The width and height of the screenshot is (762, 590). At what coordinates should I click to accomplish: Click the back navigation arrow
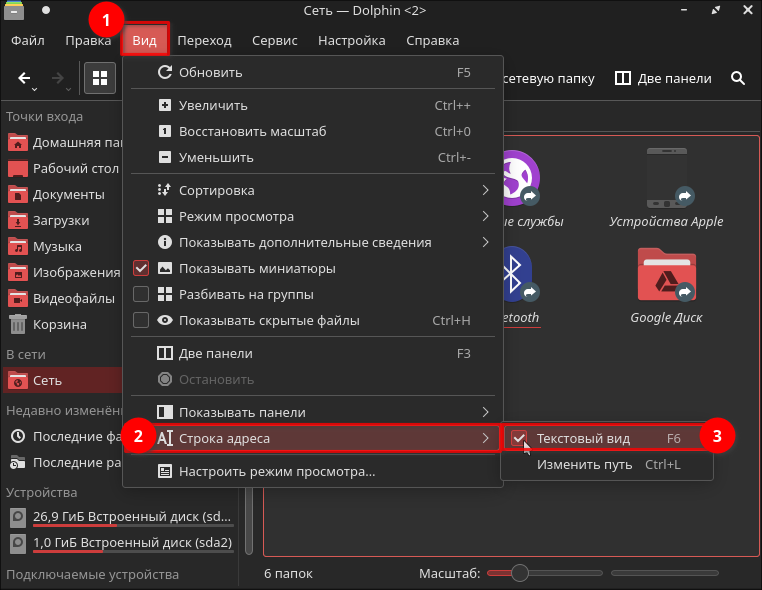25,78
